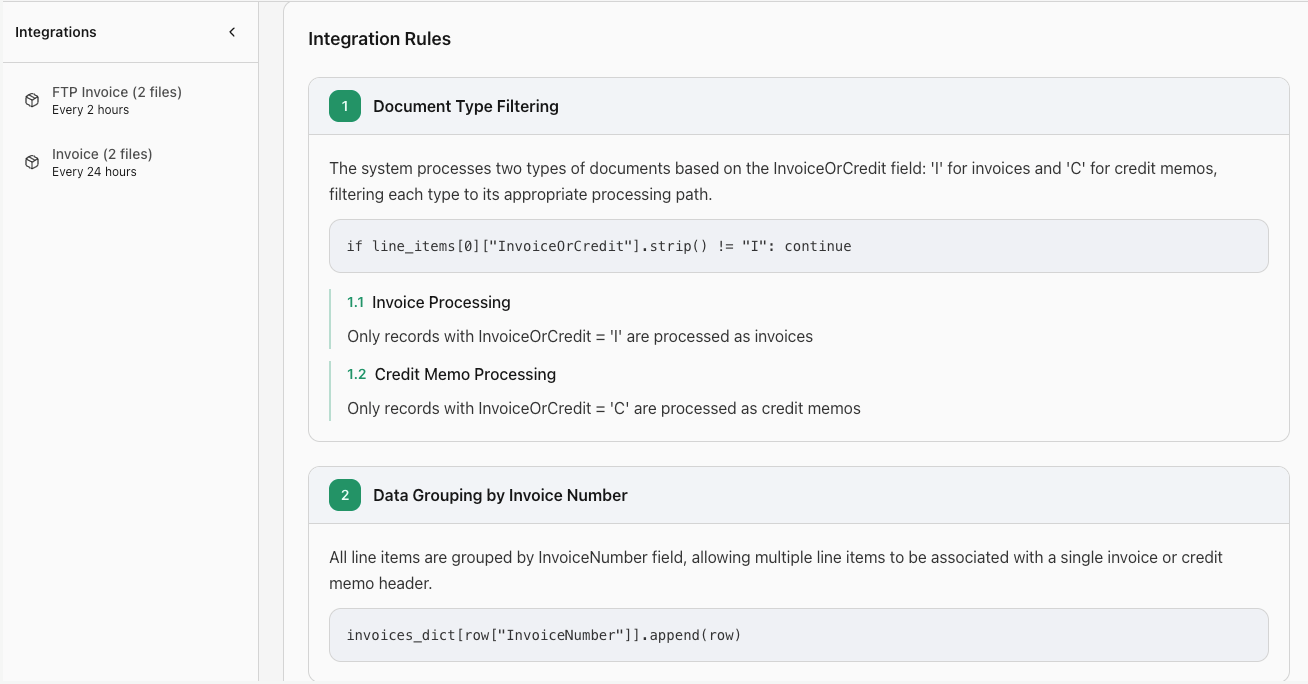Click the "Every 2 hours" schedule text

tap(90, 110)
